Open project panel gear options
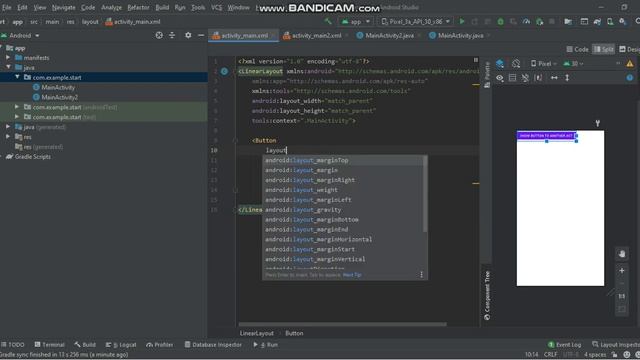This screenshot has width=640, height=360. (188, 36)
